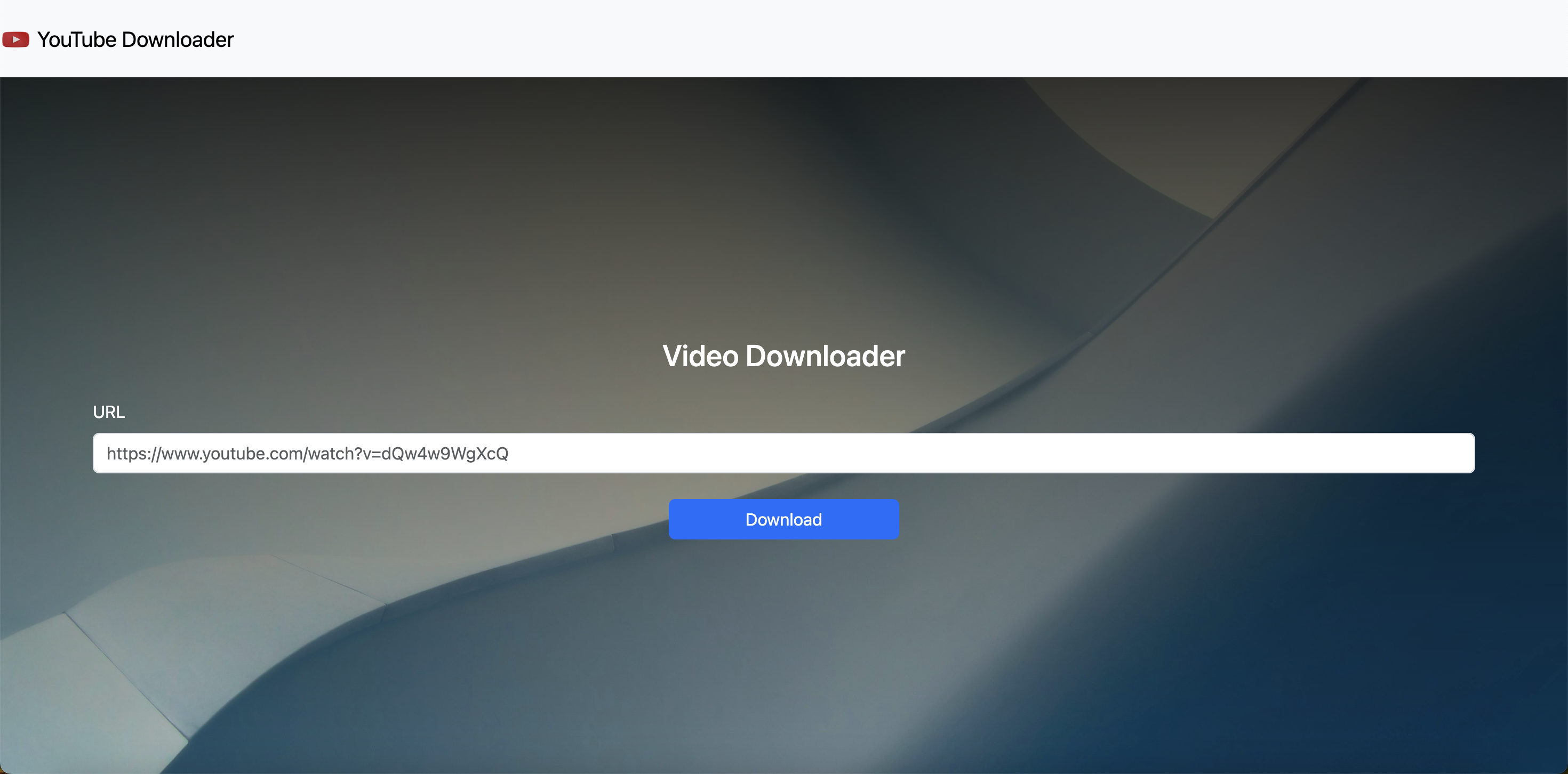Click the Video Downloader heading
Screen dimensions: 1568x774
[783, 356]
